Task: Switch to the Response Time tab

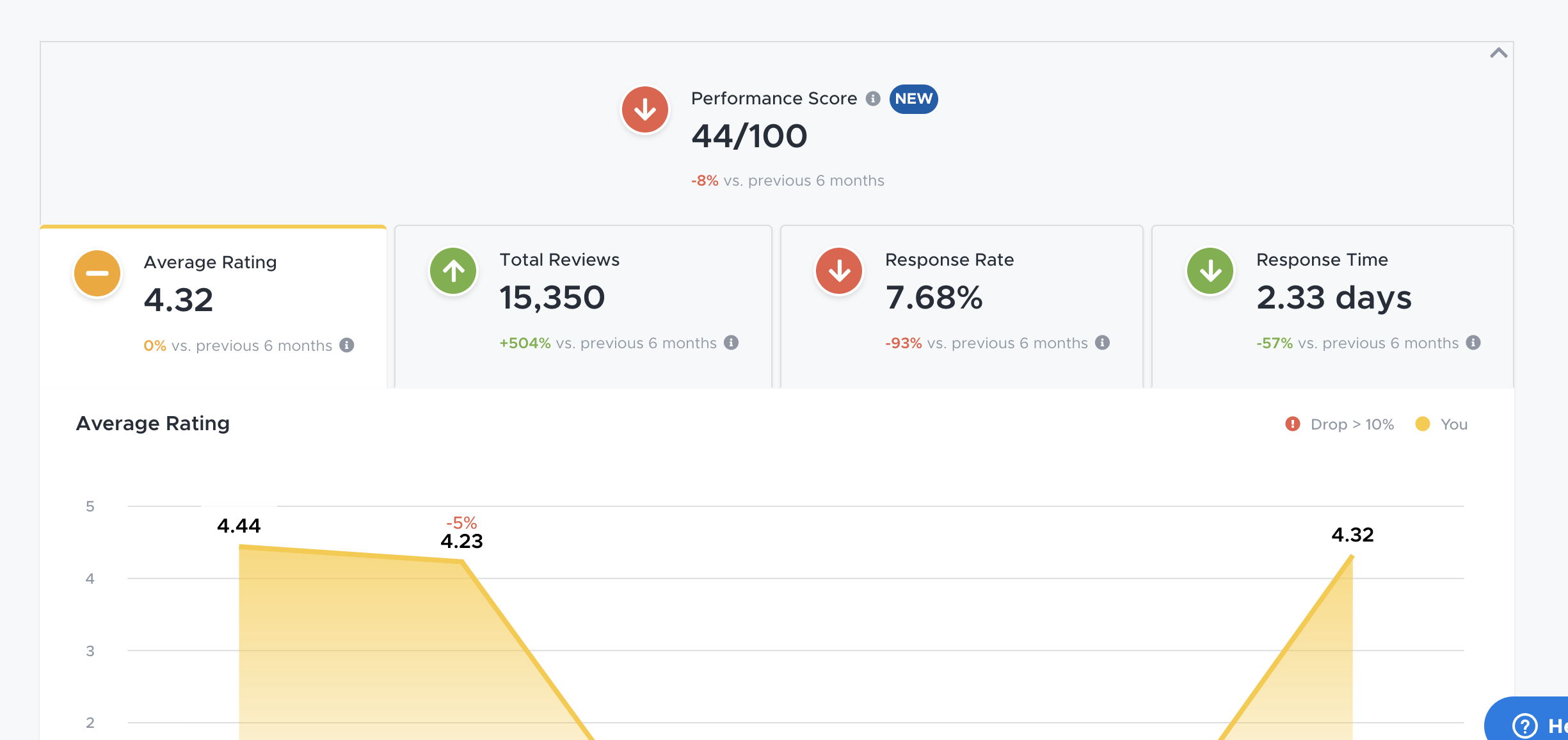Action: click(1332, 307)
